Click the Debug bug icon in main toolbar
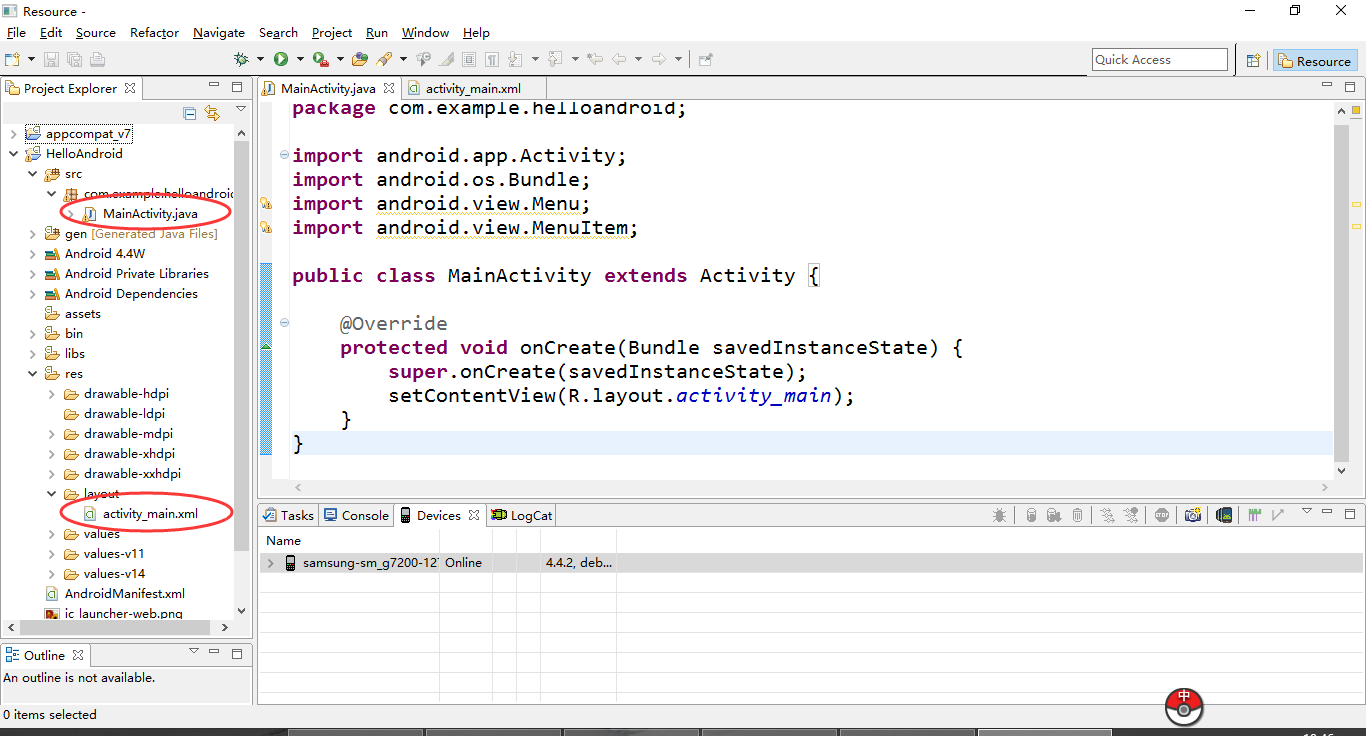1366x736 pixels. (x=241, y=60)
